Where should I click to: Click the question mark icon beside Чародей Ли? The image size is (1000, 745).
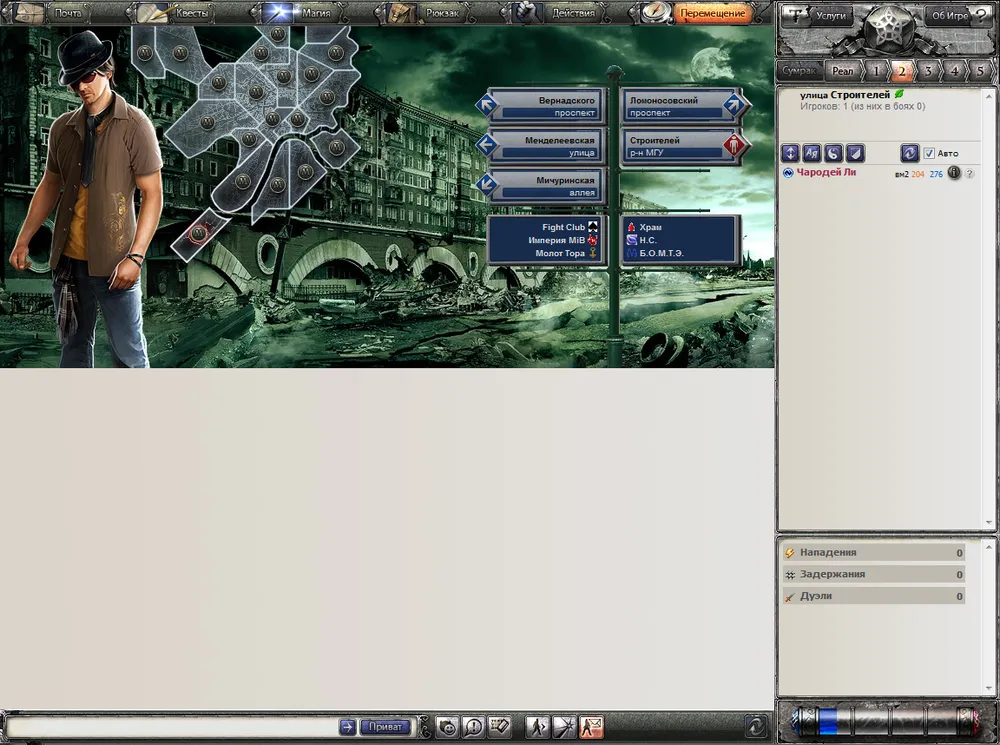pos(969,173)
